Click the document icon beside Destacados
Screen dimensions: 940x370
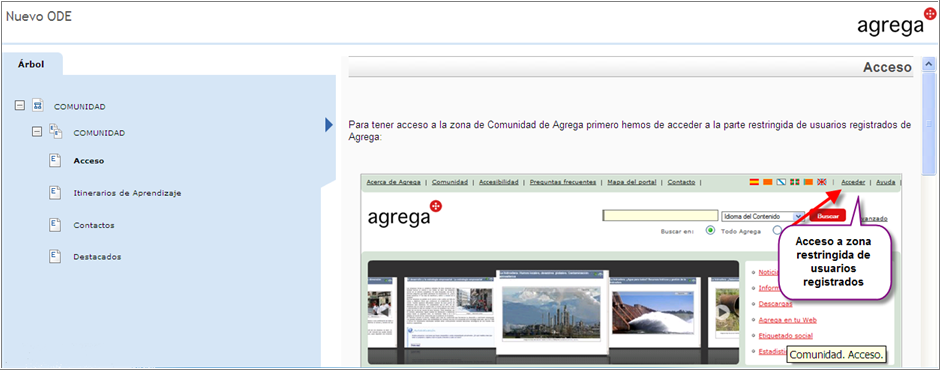[x=55, y=256]
